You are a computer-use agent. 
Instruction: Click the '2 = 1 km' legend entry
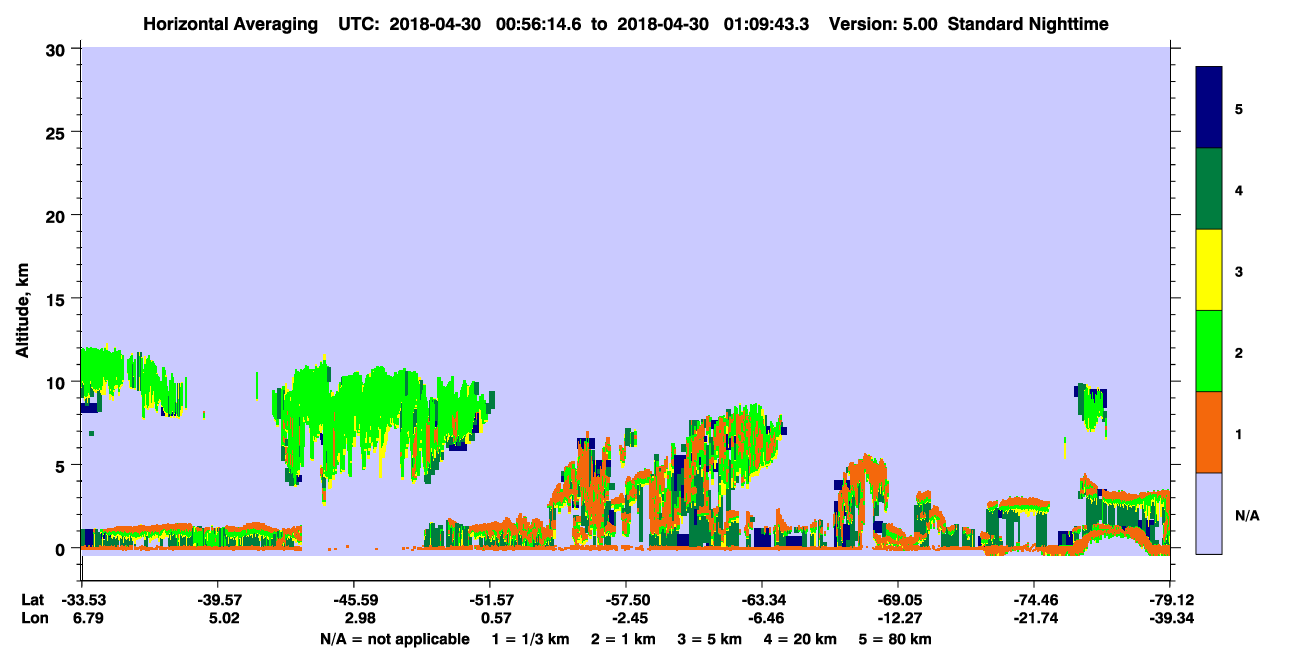[x=623, y=639]
